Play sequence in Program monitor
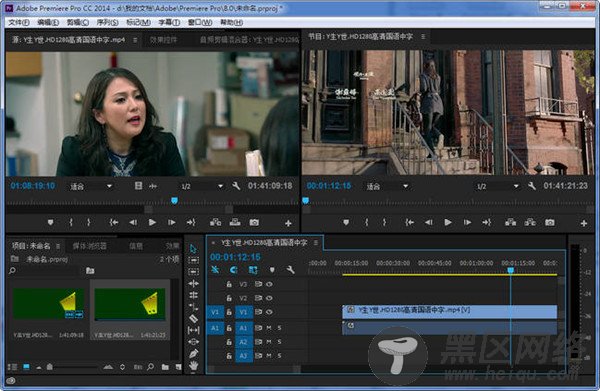The width and height of the screenshot is (600, 391). click(x=448, y=222)
